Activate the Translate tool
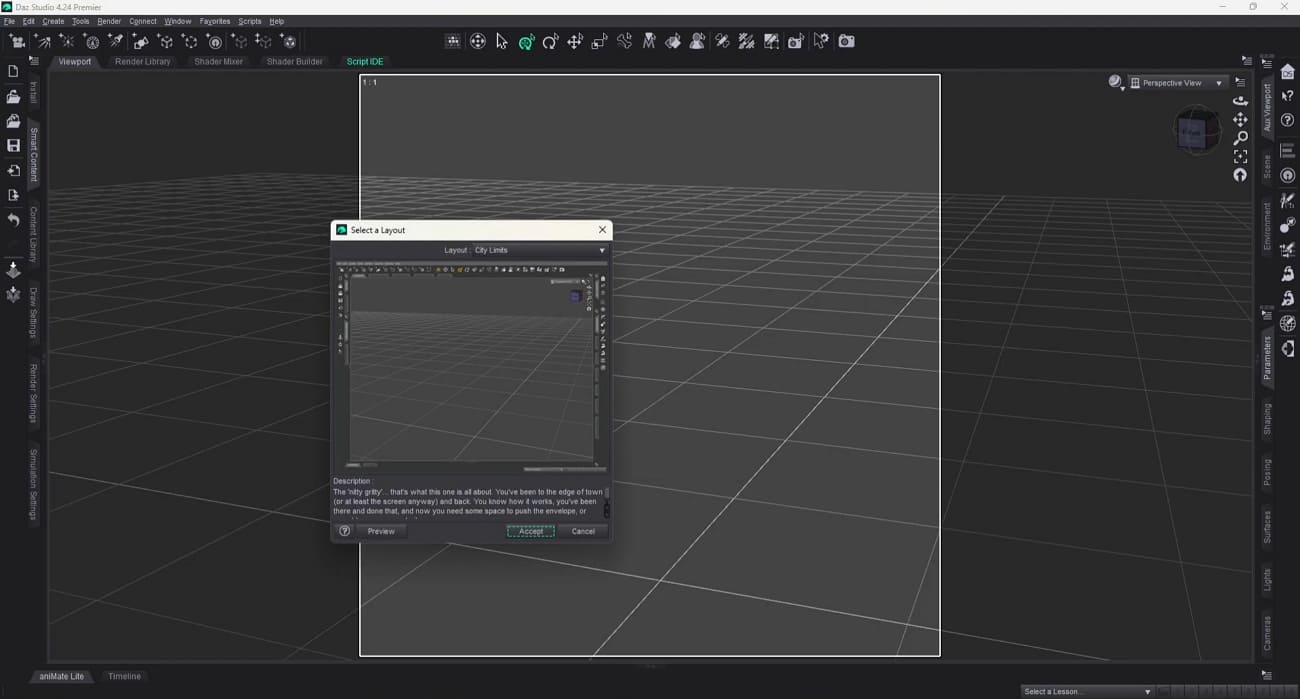Viewport: 1300px width, 699px height. [575, 41]
